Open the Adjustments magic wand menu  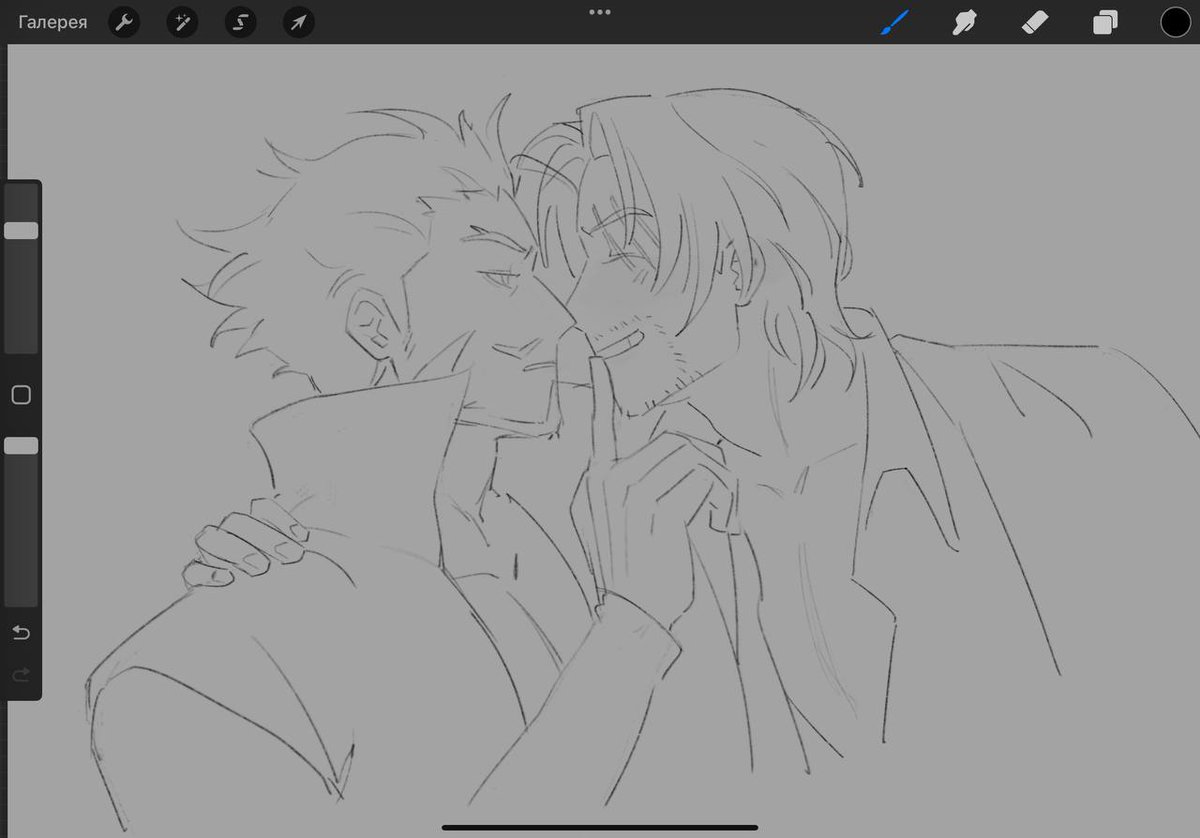(182, 22)
